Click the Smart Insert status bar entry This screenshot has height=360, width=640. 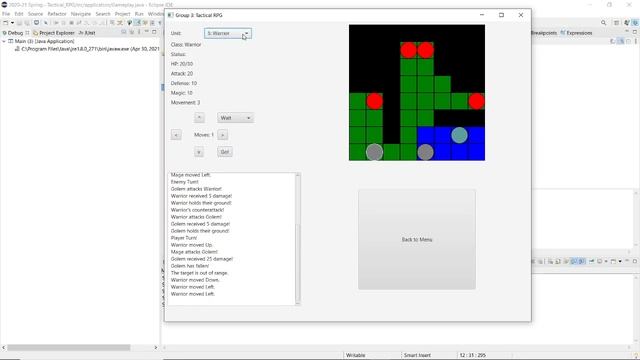pos(417,355)
